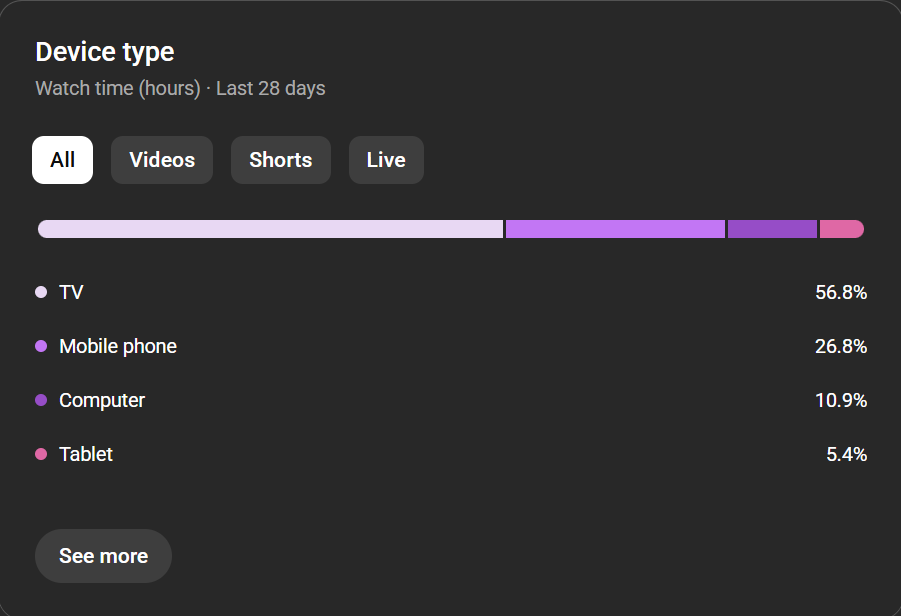Click the pink Tablet bar segment

(841, 228)
